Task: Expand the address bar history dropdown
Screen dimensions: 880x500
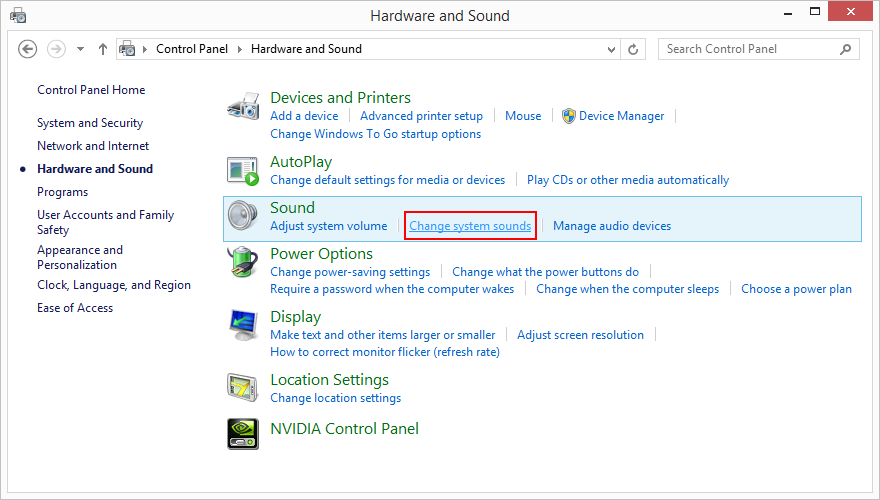Action: pyautogui.click(x=611, y=49)
